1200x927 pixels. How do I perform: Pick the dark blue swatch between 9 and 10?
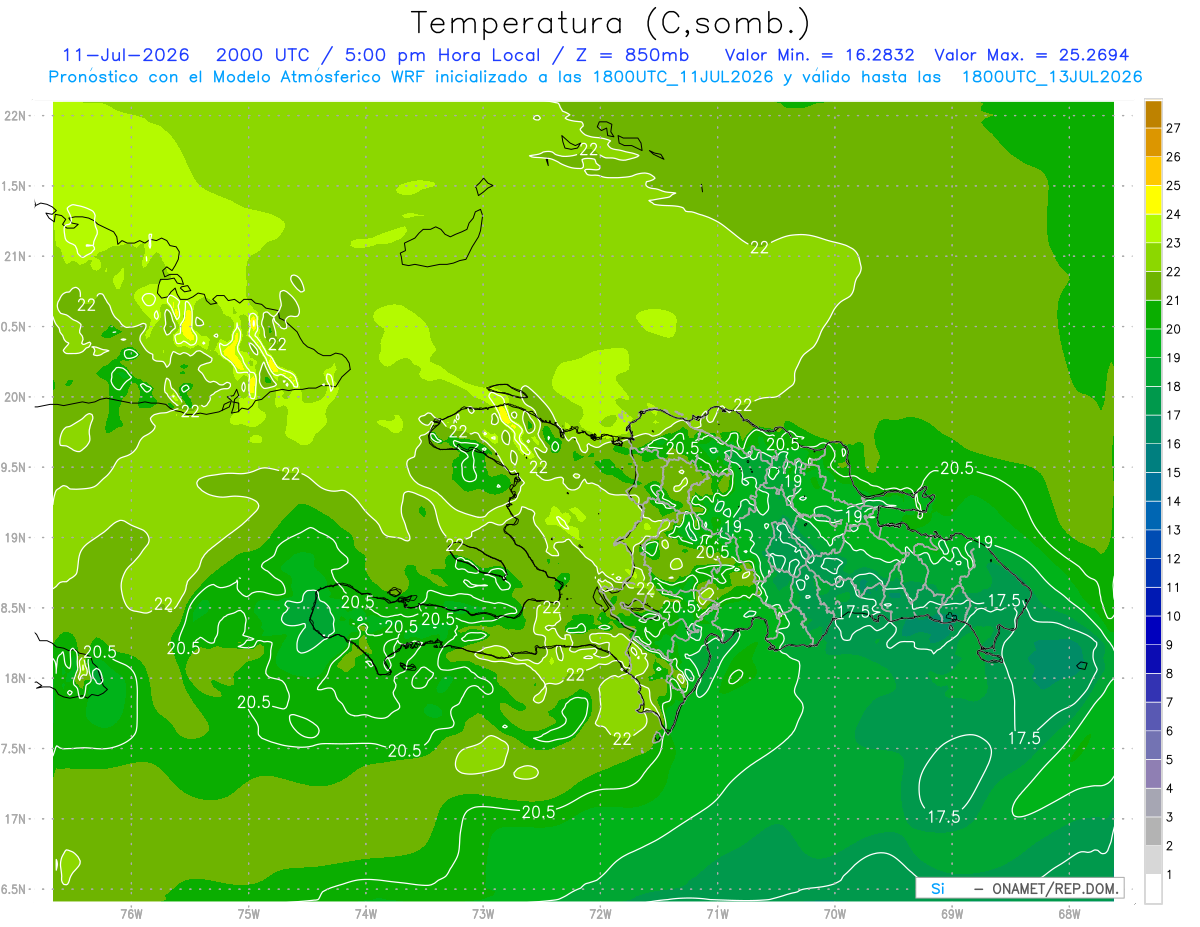1153,631
